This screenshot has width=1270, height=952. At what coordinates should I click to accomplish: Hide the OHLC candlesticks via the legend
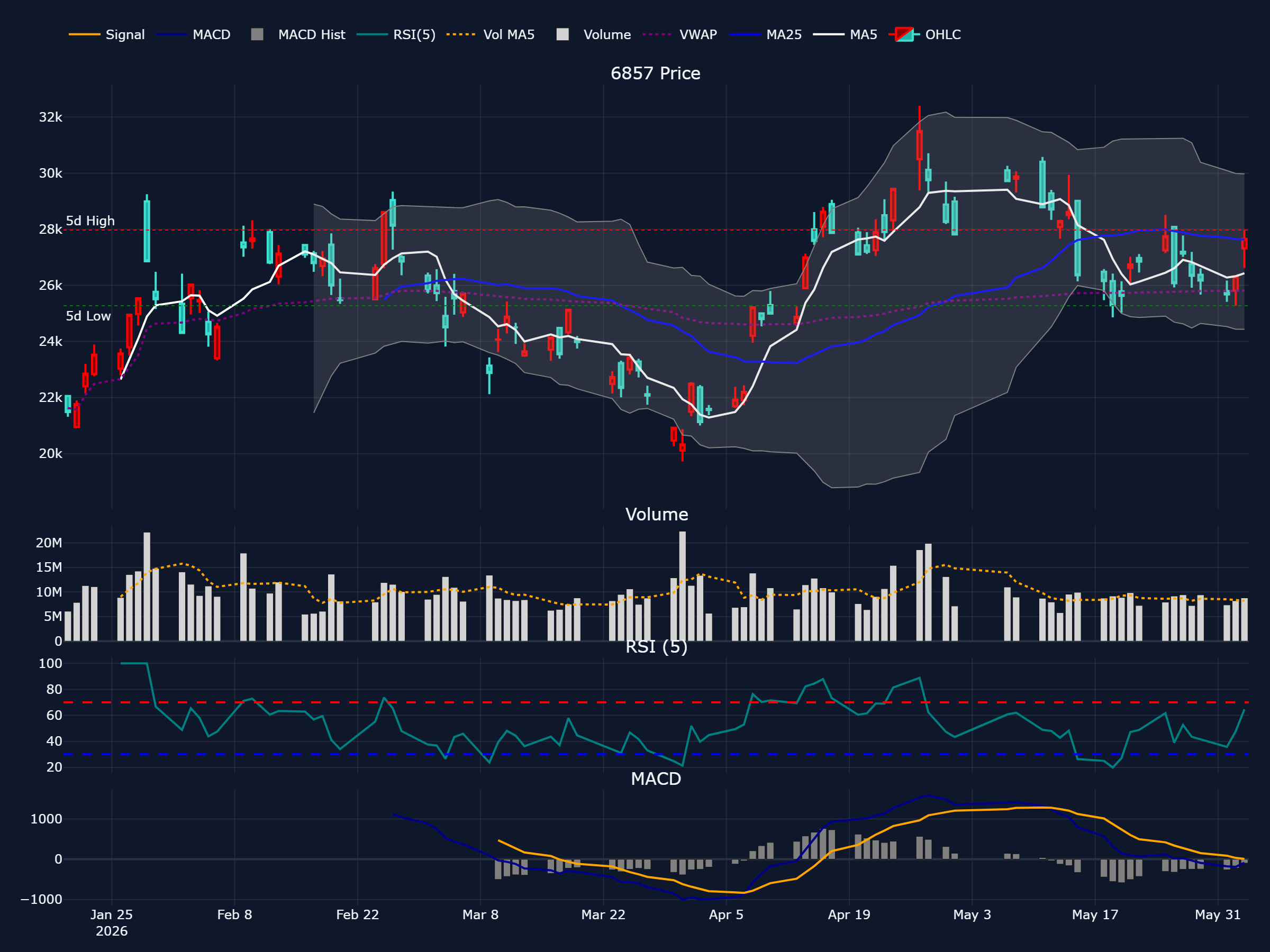[x=924, y=34]
